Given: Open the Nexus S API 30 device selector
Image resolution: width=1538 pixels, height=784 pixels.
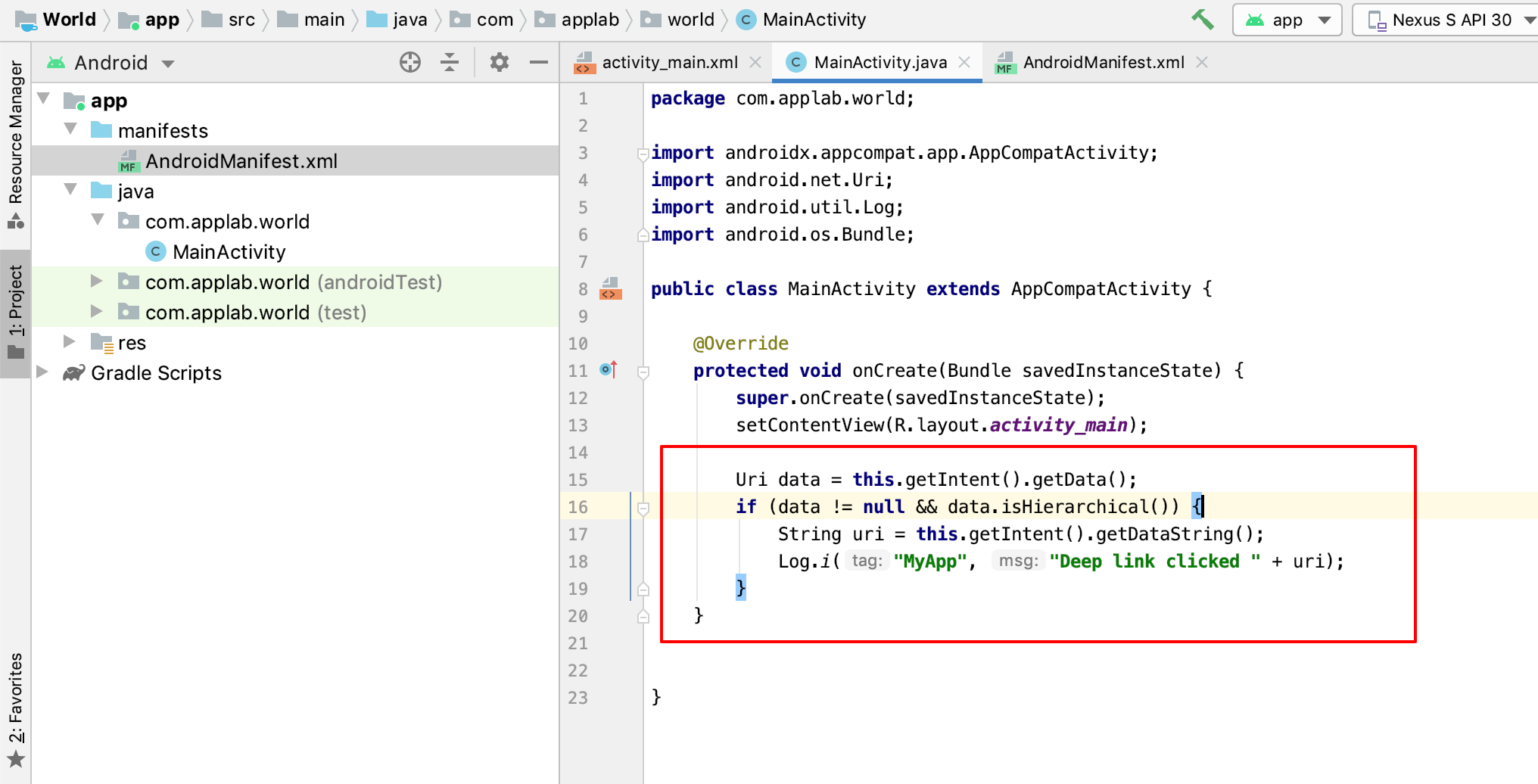Looking at the screenshot, I should pos(1450,20).
